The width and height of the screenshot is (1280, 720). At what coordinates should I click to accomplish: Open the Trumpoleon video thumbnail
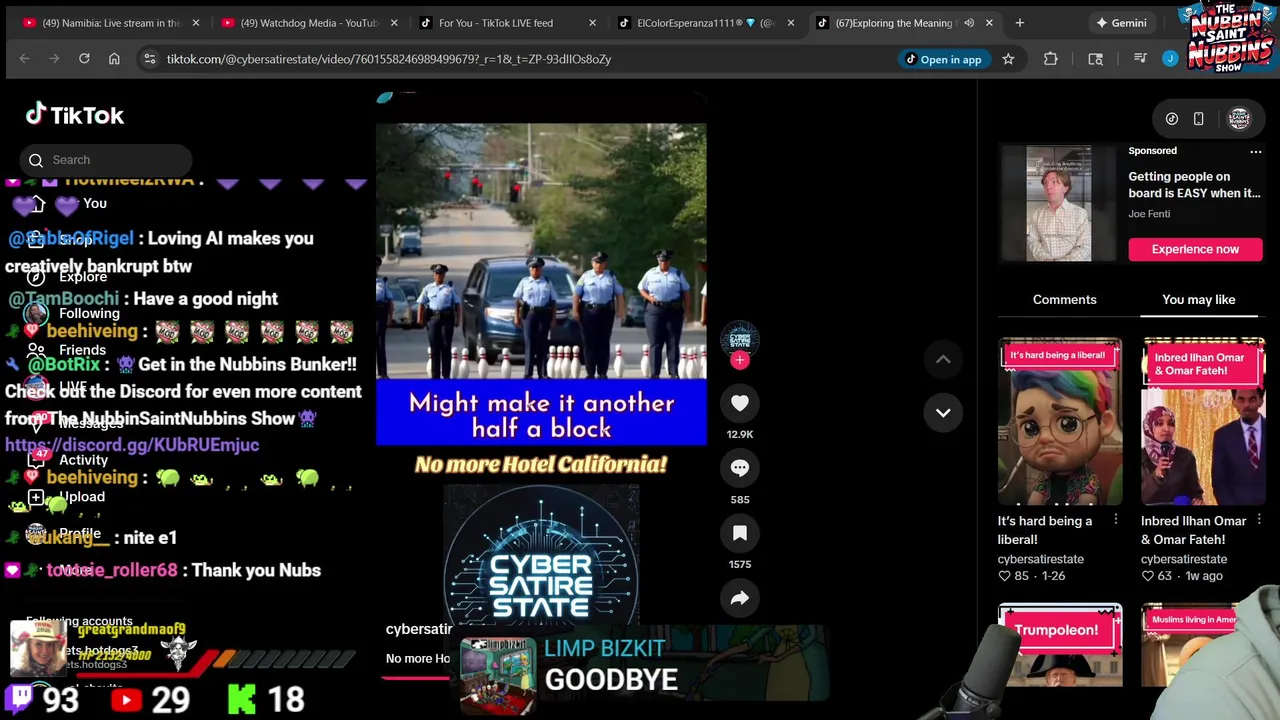pos(1060,645)
